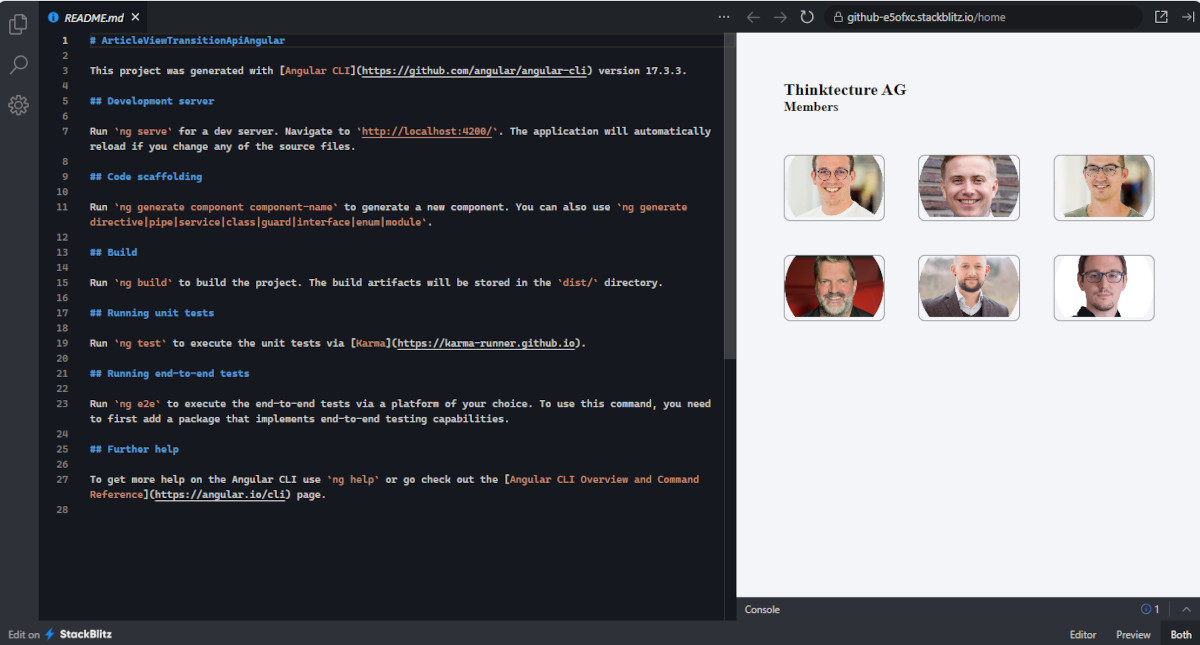Close the README.md tab
The height and width of the screenshot is (645, 1200).
pos(137,16)
